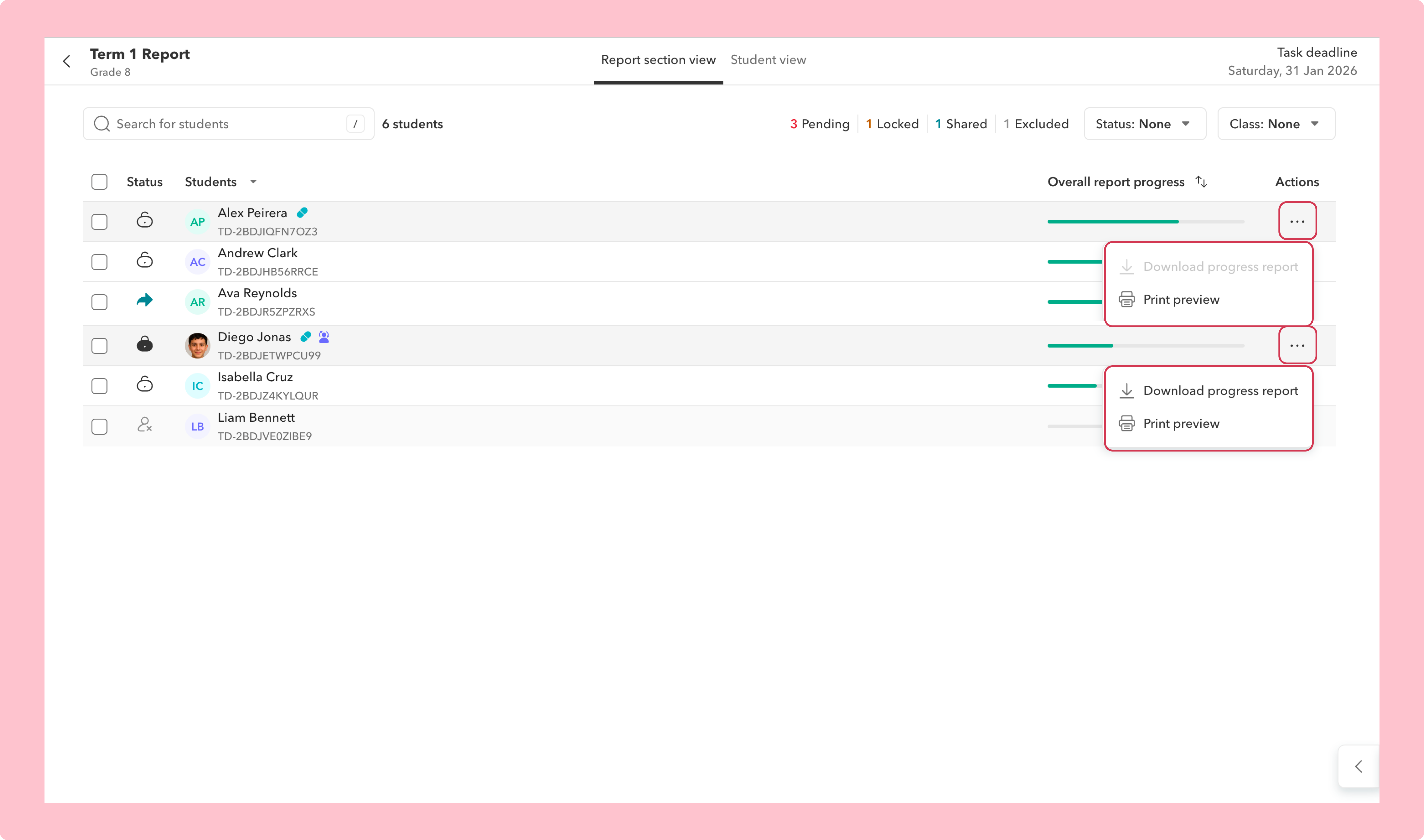This screenshot has width=1424, height=840.
Task: Choose Print preview in the lower actions menu
Action: pos(1209,423)
